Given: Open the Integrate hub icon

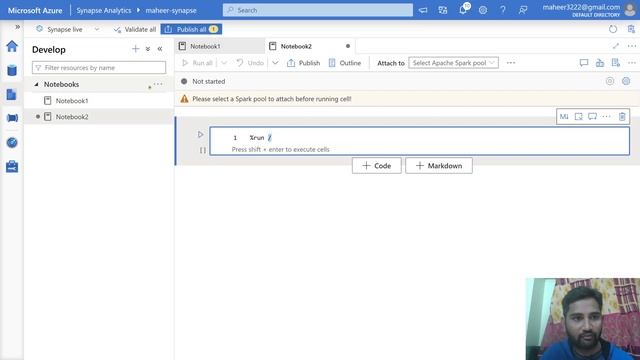Looking at the screenshot, I should click(12, 118).
